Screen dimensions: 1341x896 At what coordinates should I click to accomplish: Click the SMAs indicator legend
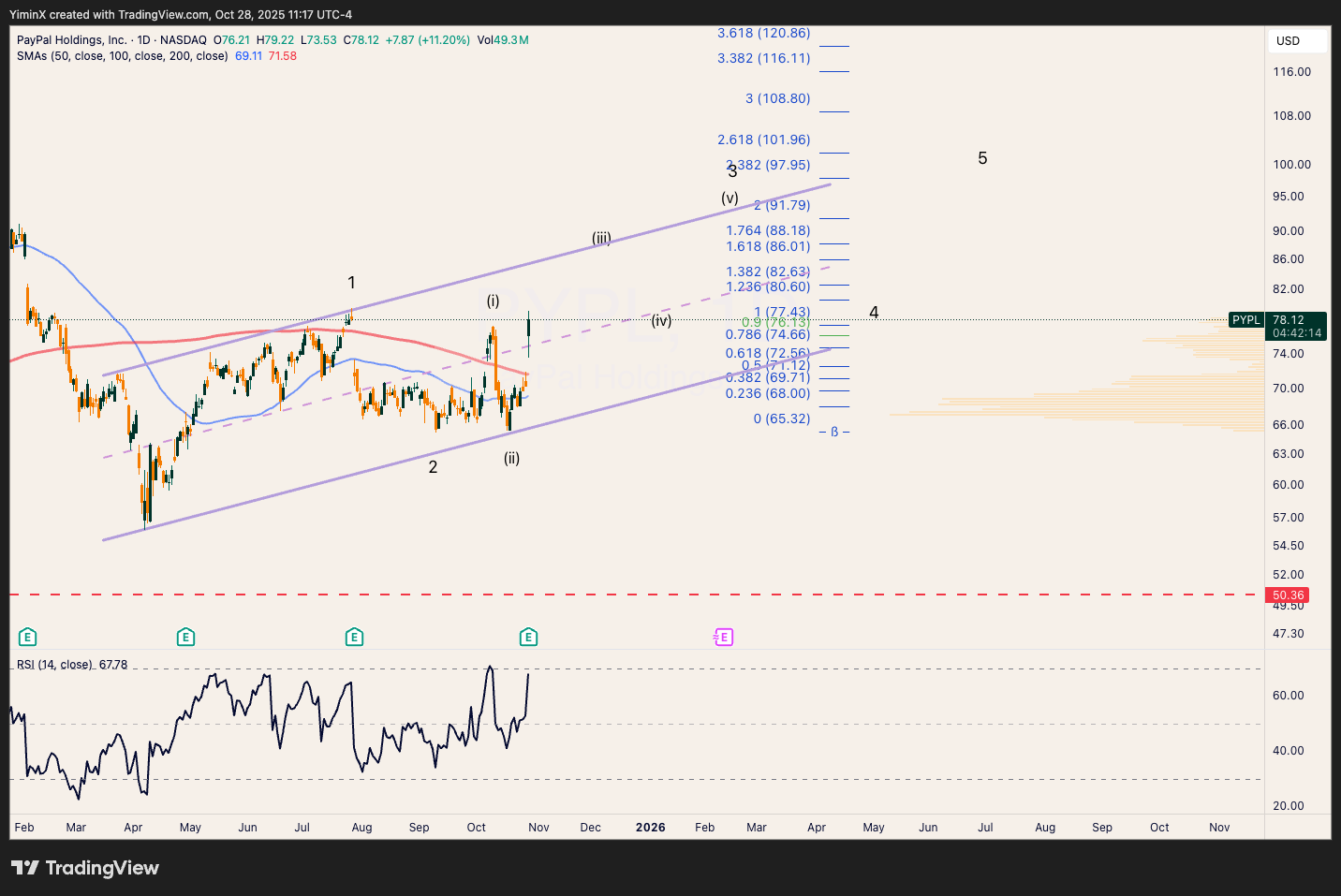[x=123, y=56]
